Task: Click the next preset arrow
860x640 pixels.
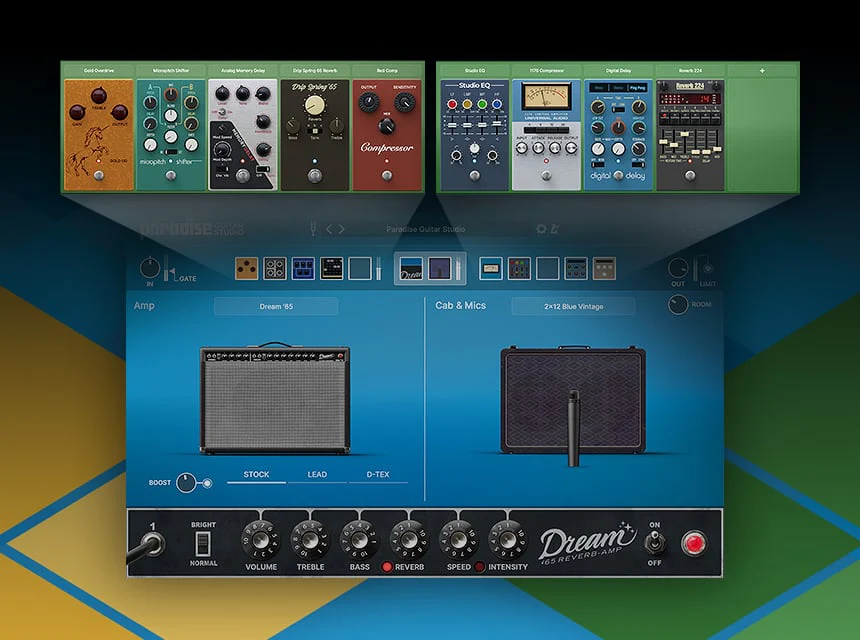Action: [x=342, y=229]
